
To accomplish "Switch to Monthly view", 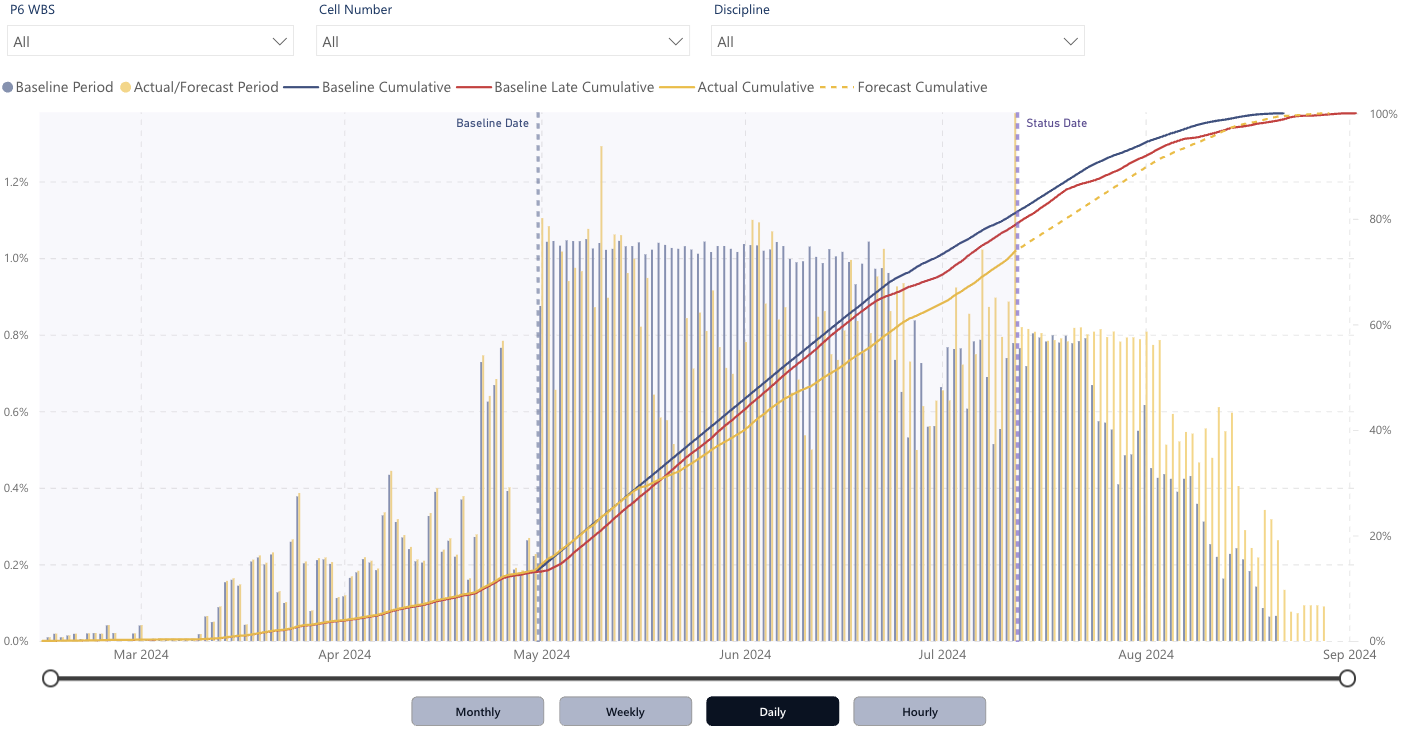I will pos(477,711).
